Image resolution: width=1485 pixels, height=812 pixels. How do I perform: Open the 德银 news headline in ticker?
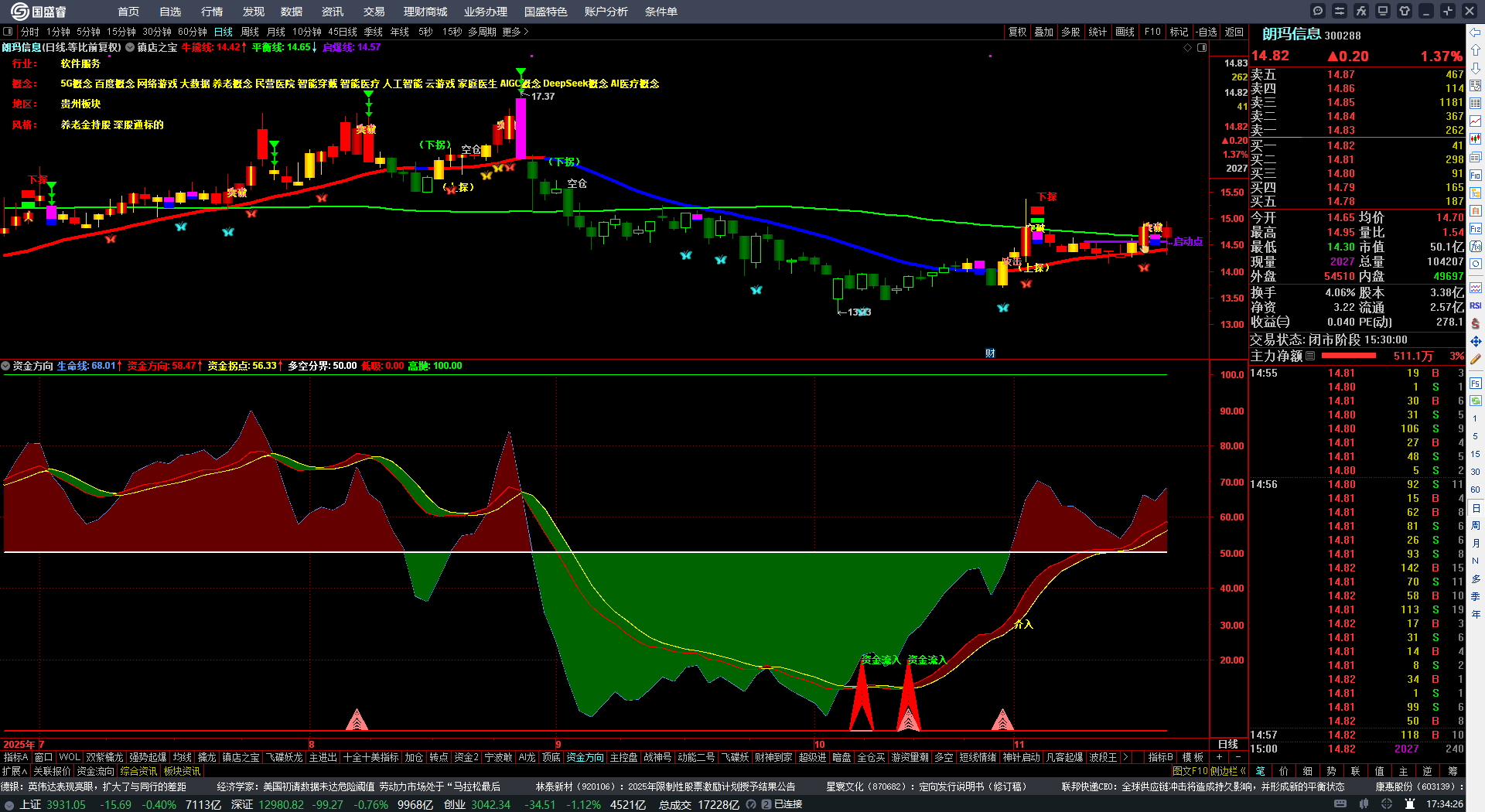click(x=93, y=786)
